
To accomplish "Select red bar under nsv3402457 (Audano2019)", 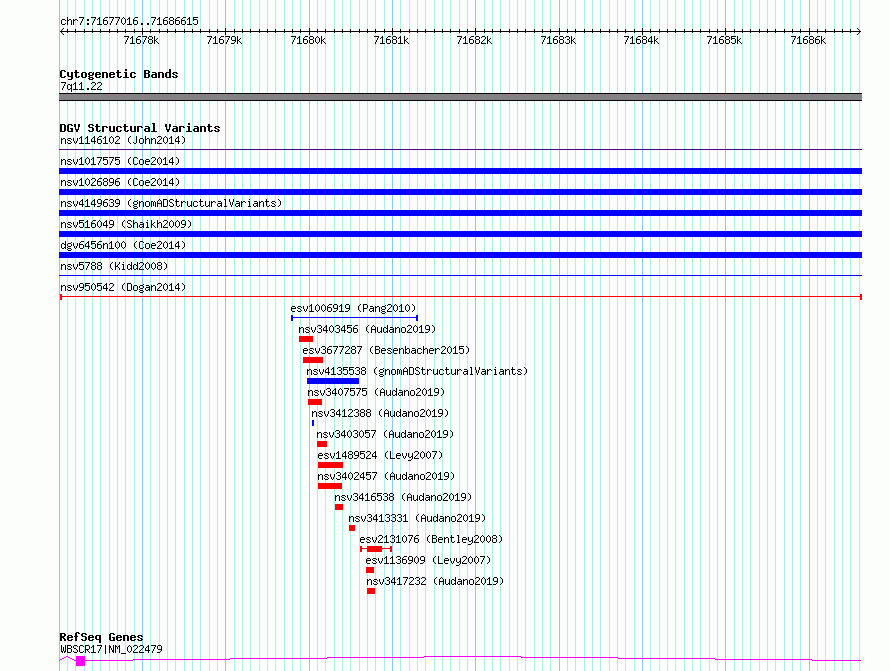I will 330,486.
